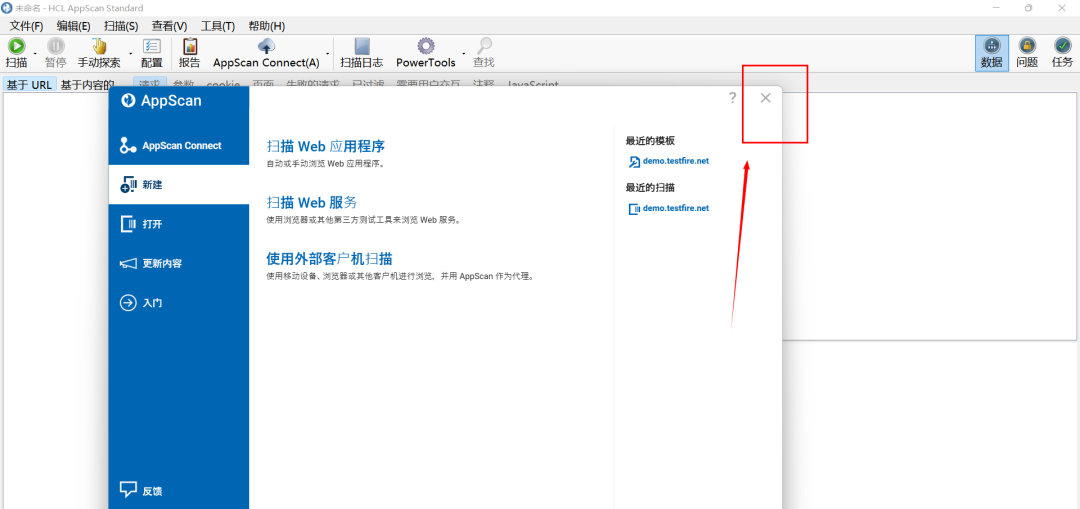
Task: Click Scan Web Service (扫描 Web 服务)
Action: click(311, 202)
